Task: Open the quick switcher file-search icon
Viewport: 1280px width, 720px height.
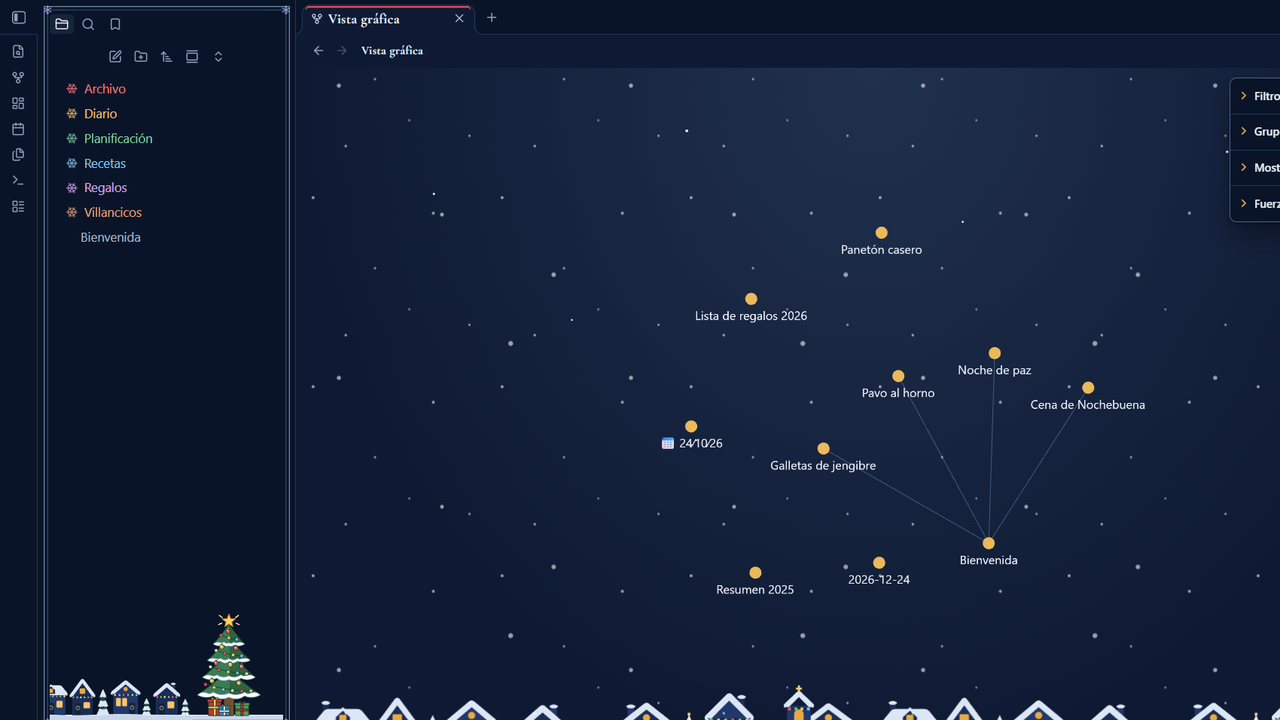Action: 18,52
